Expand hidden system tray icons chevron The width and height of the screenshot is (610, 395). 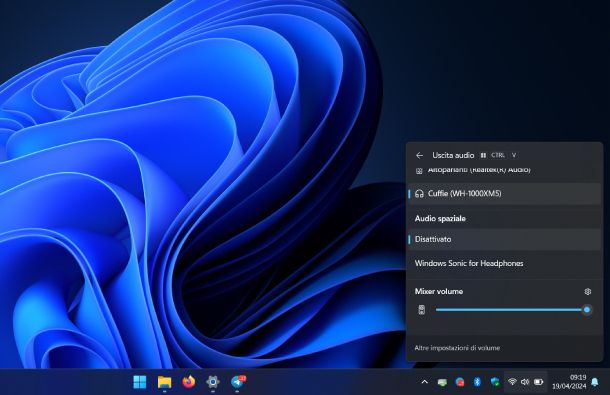click(425, 382)
